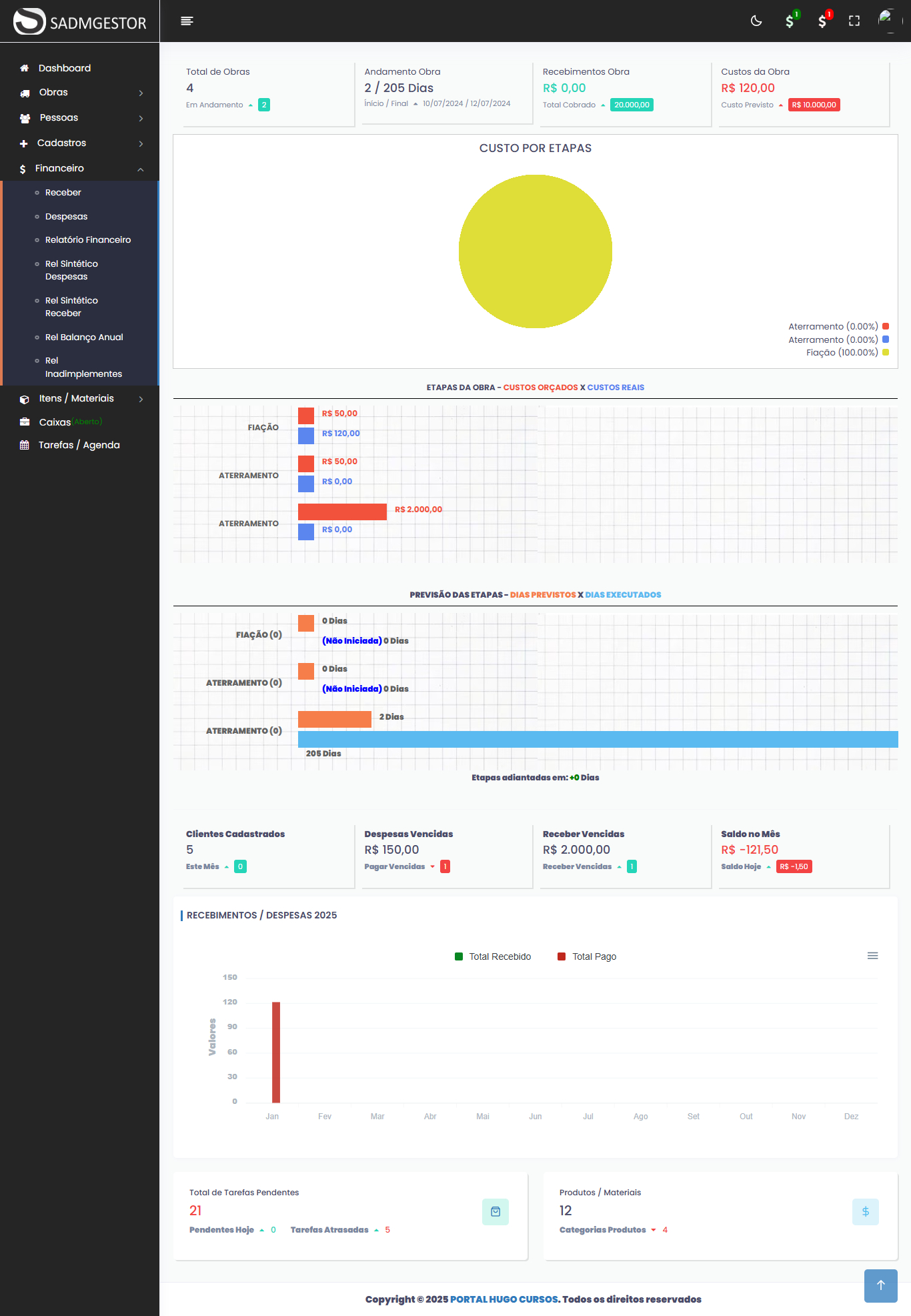Select Despesas under Financeiro
The width and height of the screenshot is (911, 1316).
[67, 217]
